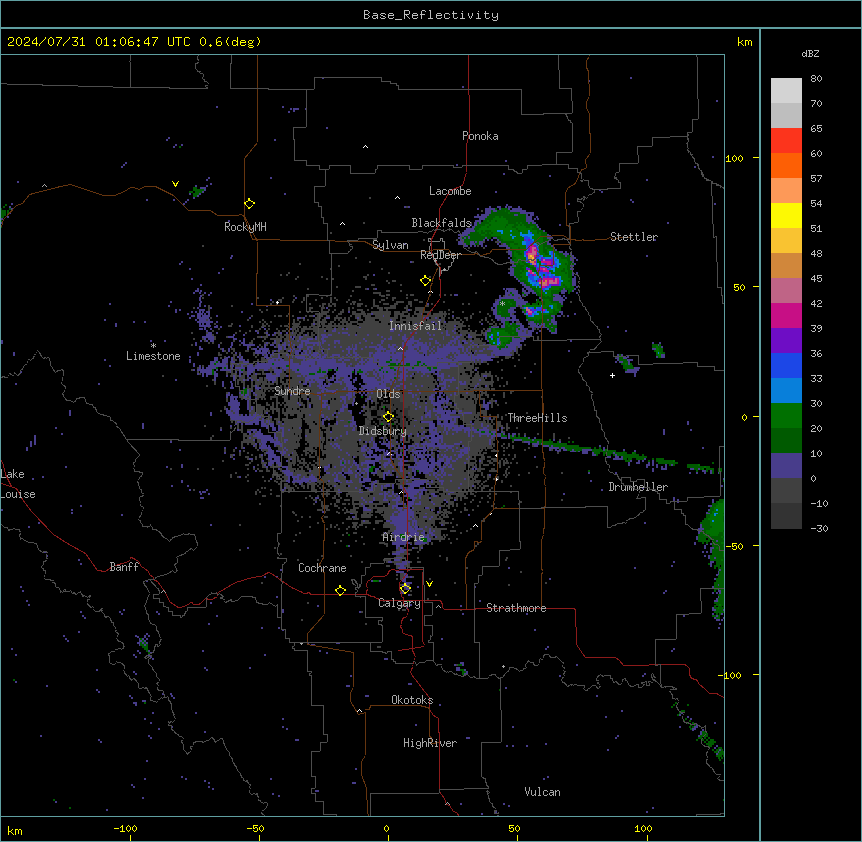Click the Lake Louise label at left edge
Screen dimensions: 862x842
[x=18, y=484]
